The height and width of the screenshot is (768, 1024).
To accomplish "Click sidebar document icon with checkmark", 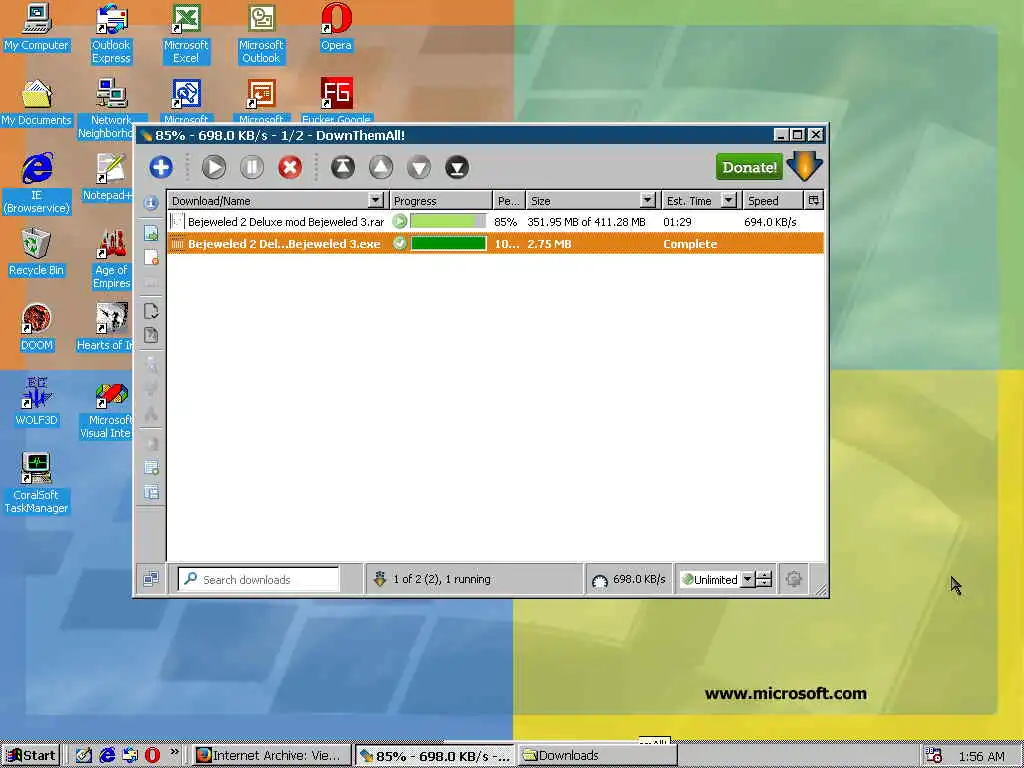I will 151,311.
